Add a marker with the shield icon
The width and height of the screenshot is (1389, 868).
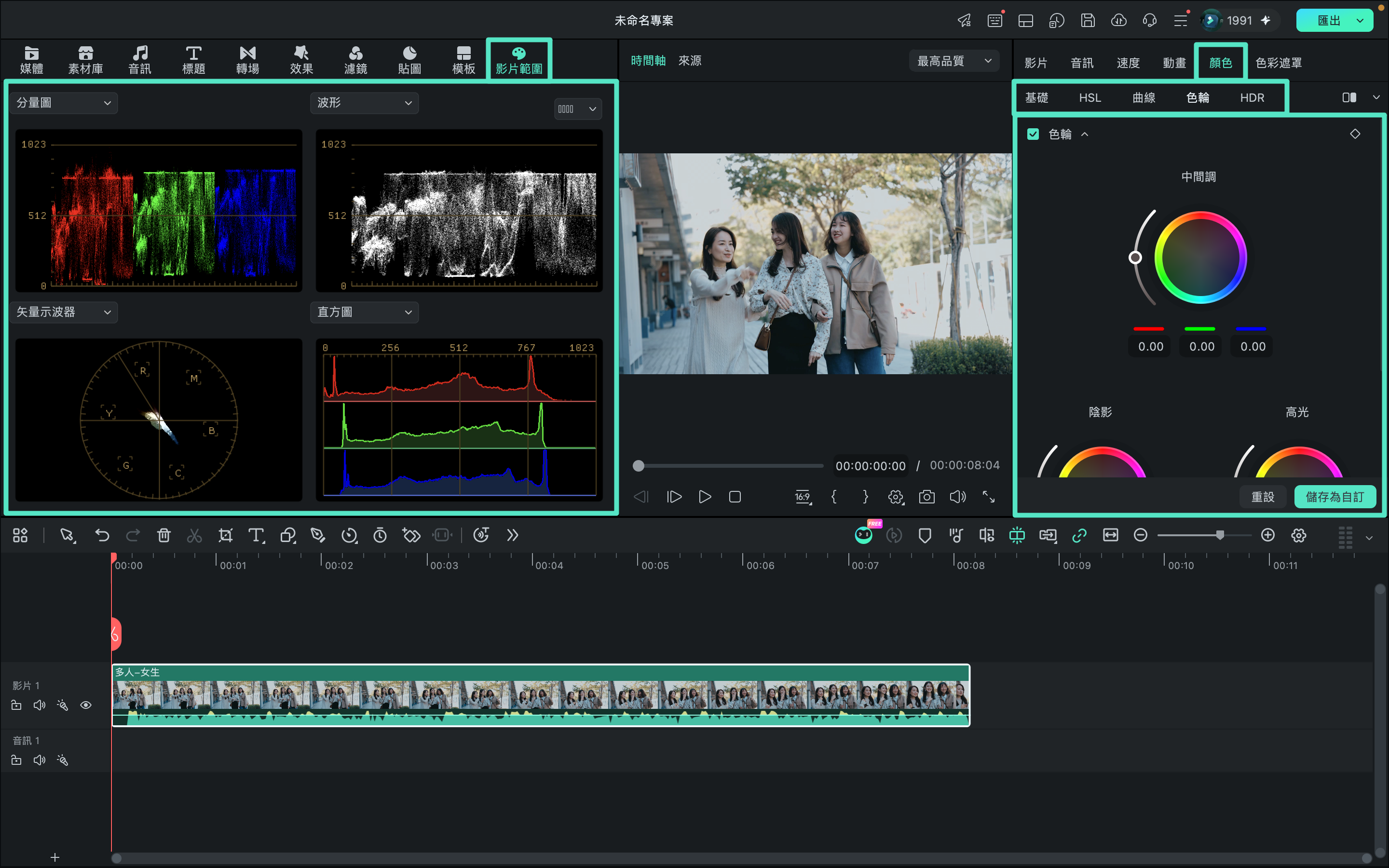click(x=925, y=536)
